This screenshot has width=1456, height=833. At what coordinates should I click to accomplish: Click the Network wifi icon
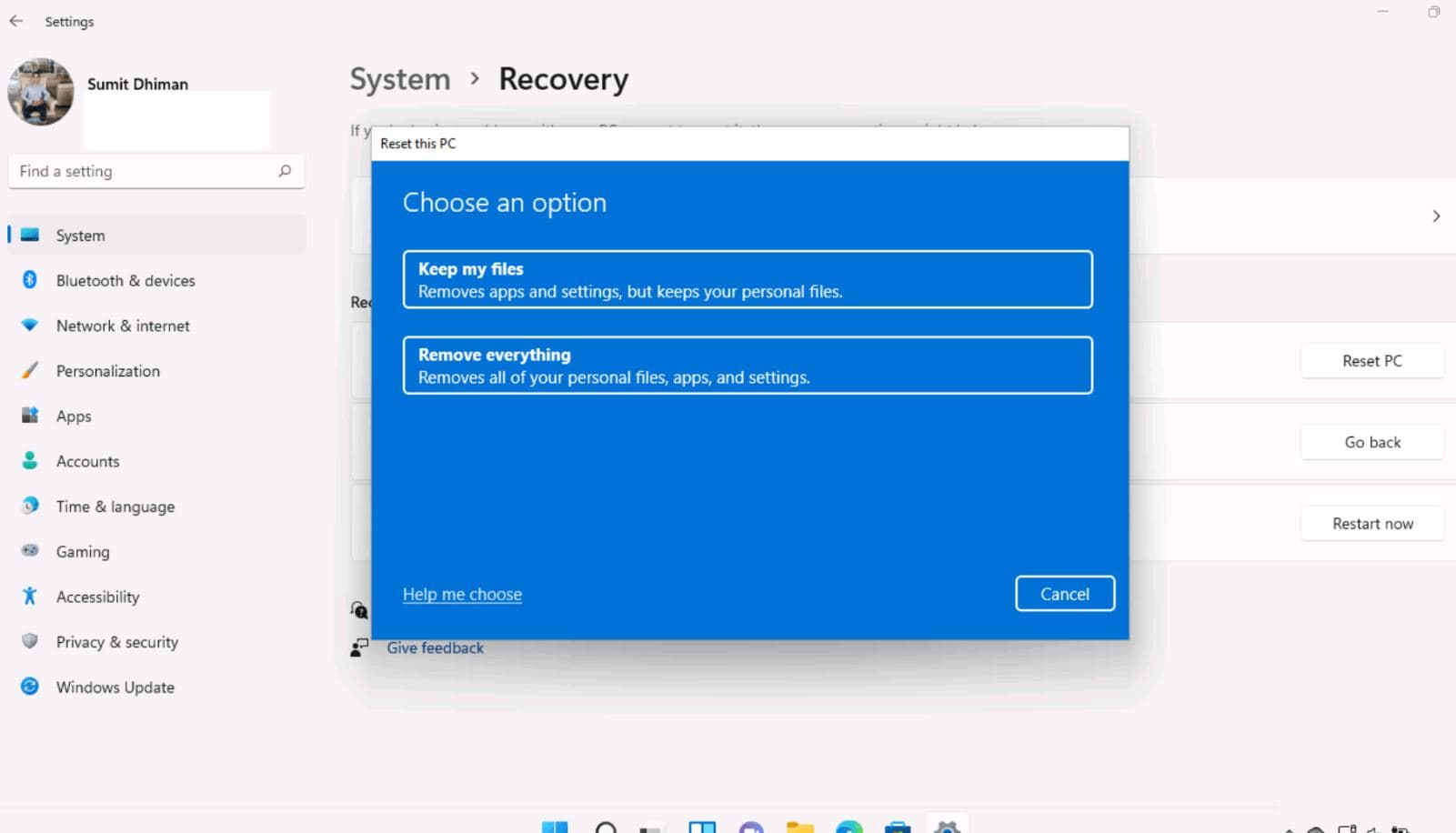tap(29, 326)
